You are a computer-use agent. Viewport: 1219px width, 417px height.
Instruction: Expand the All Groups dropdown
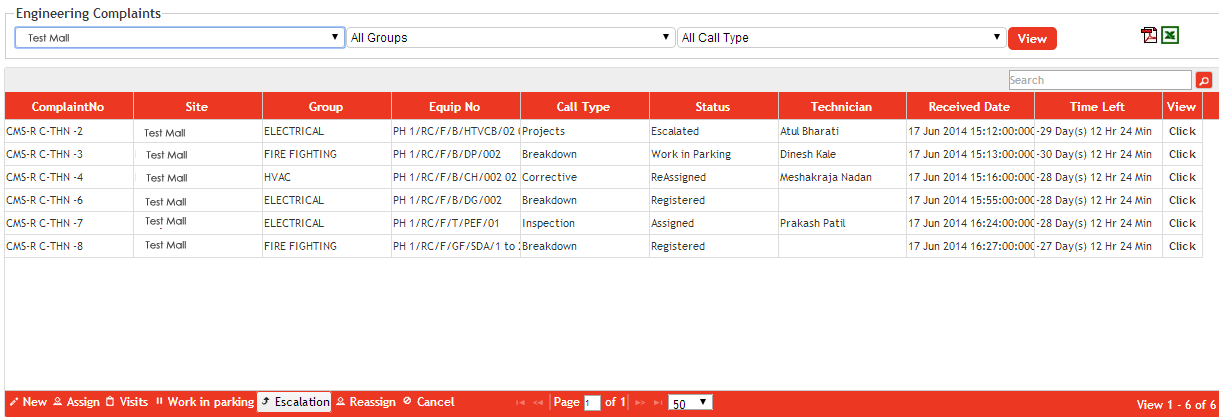510,38
